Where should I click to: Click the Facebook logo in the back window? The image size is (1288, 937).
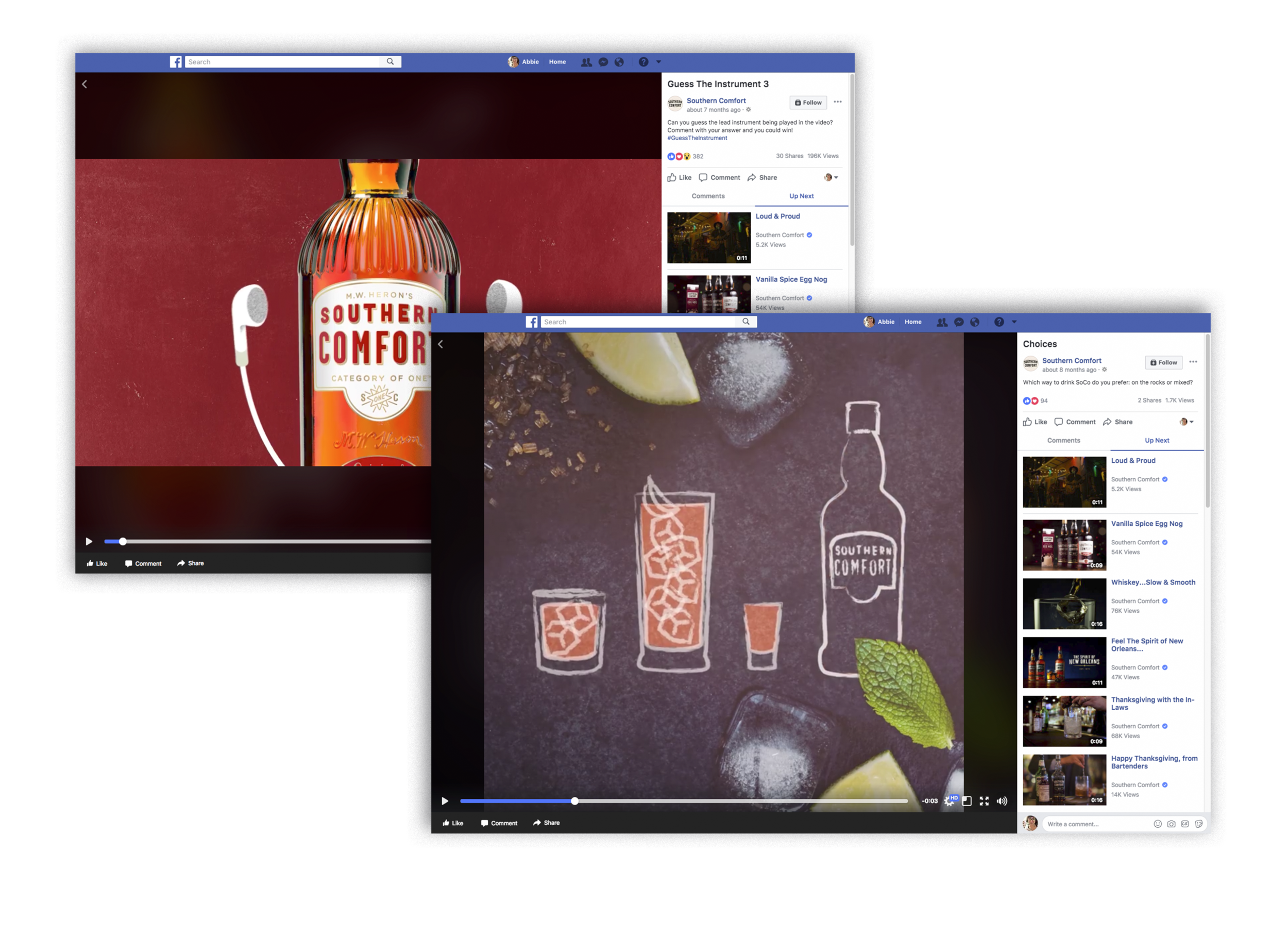click(x=176, y=62)
